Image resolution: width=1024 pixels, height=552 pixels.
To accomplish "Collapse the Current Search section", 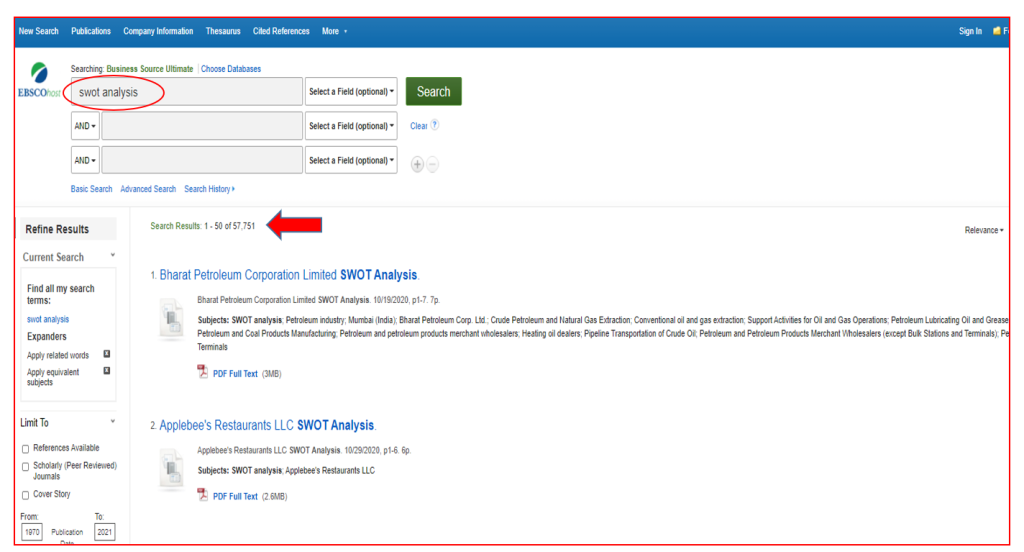I will 113,255.
